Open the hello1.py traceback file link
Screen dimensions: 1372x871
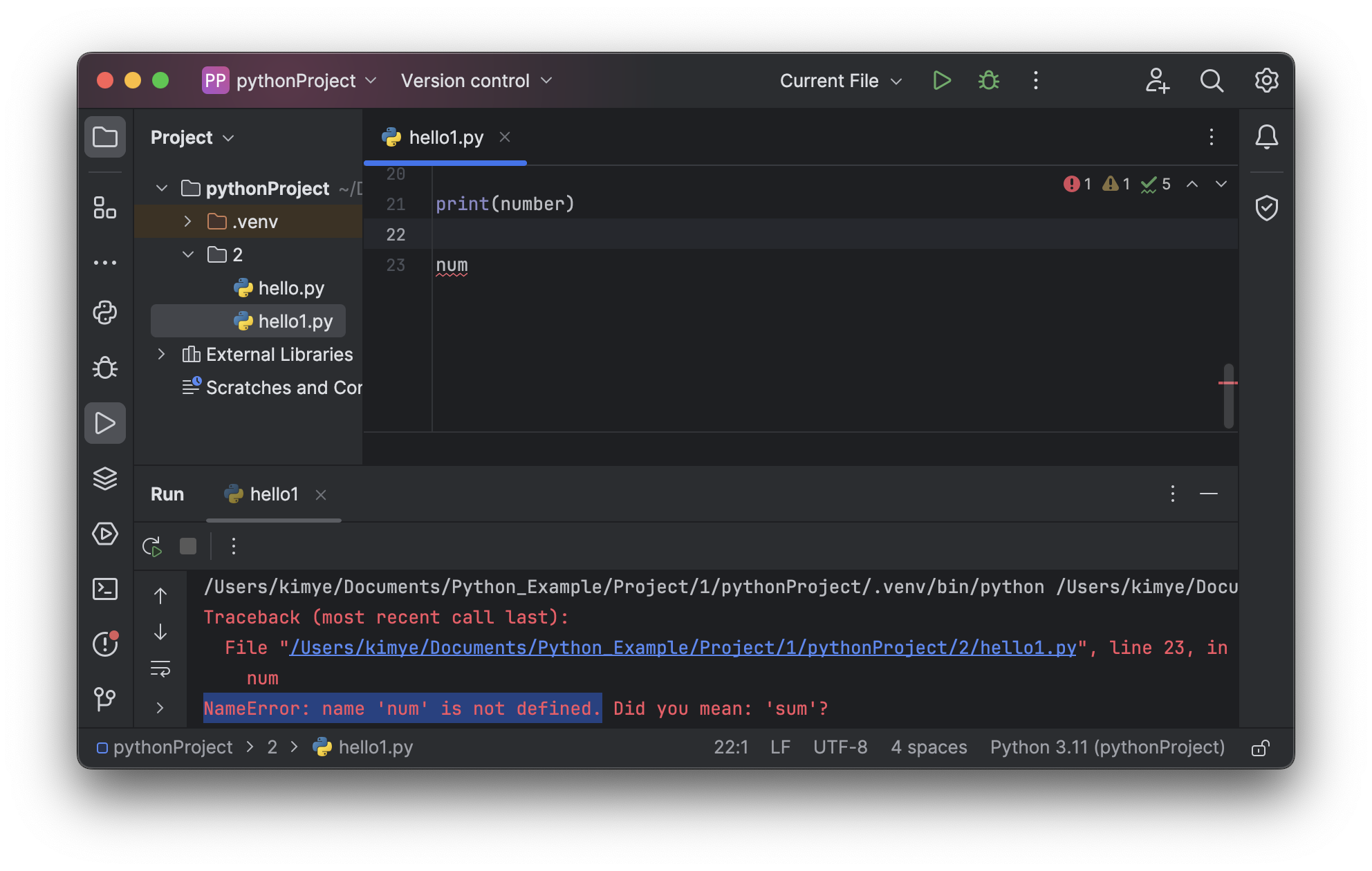coord(683,648)
